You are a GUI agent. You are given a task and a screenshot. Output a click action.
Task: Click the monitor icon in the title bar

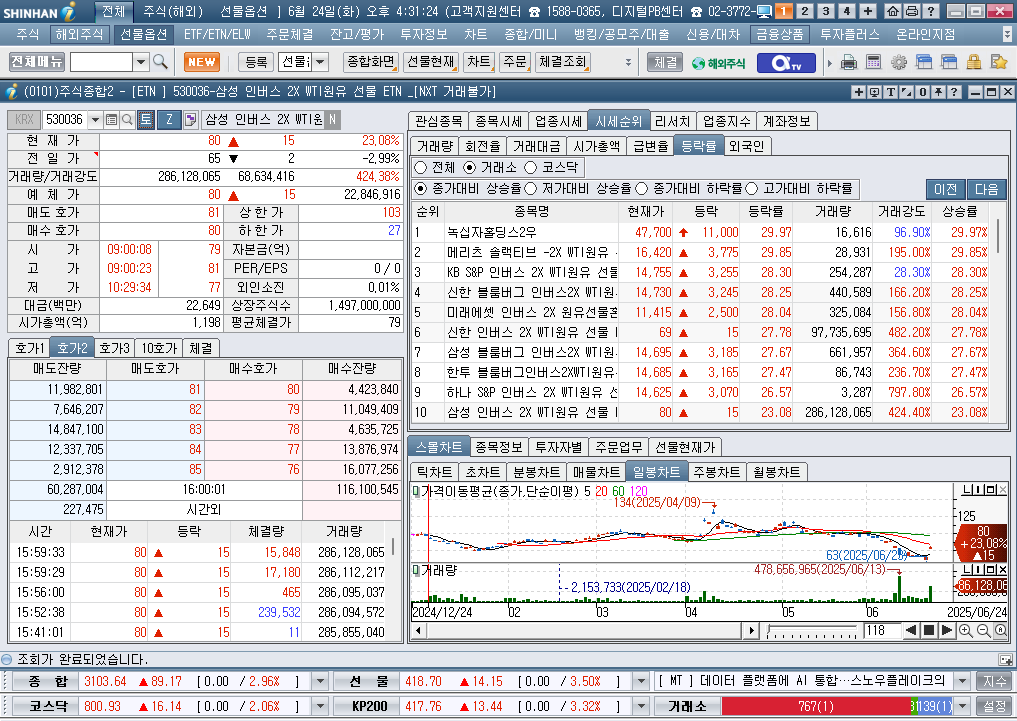point(764,11)
